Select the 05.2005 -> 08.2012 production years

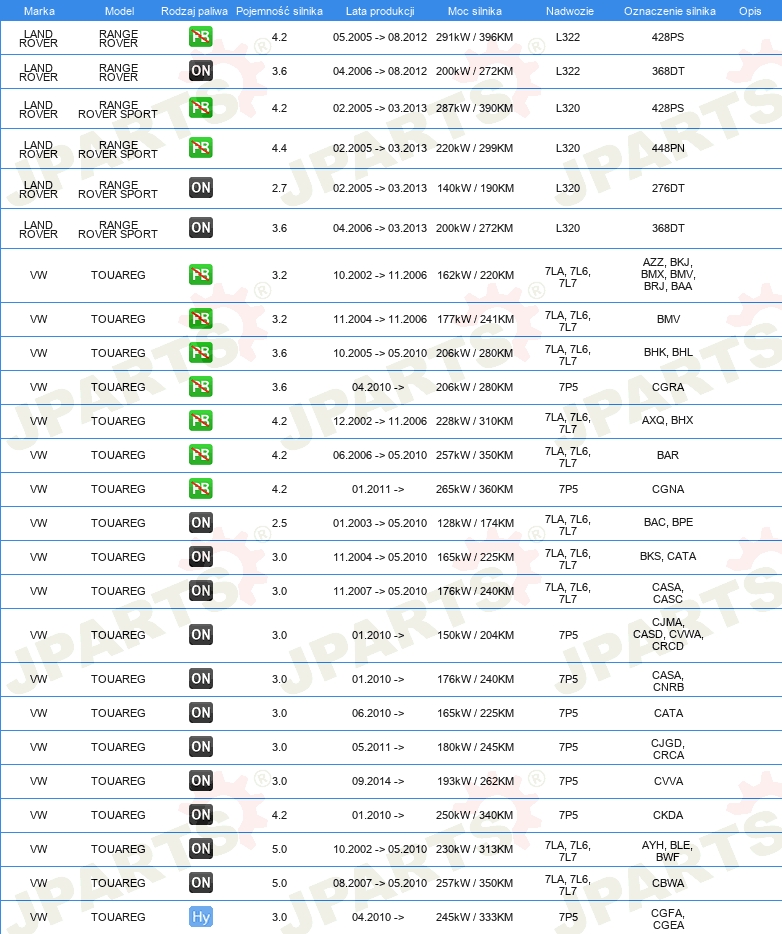pos(380,37)
